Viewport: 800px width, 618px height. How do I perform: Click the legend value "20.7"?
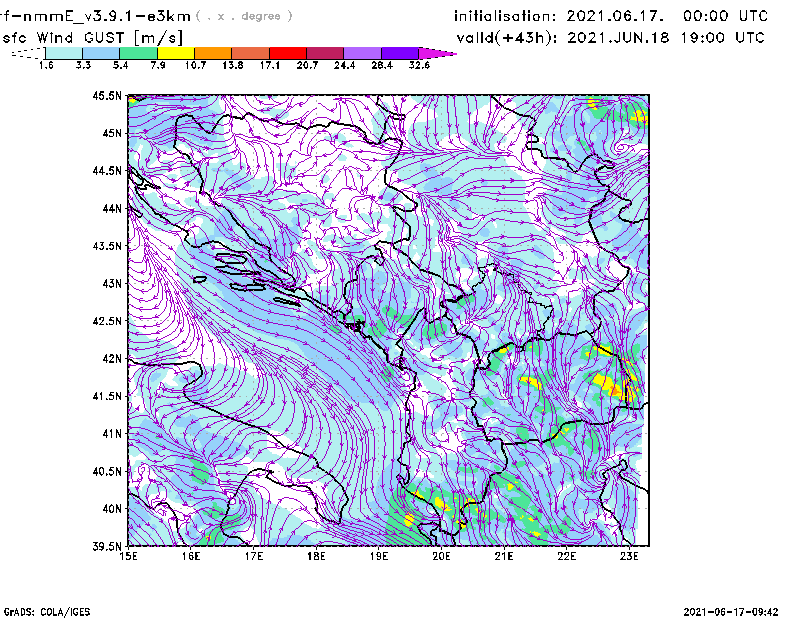(x=307, y=65)
